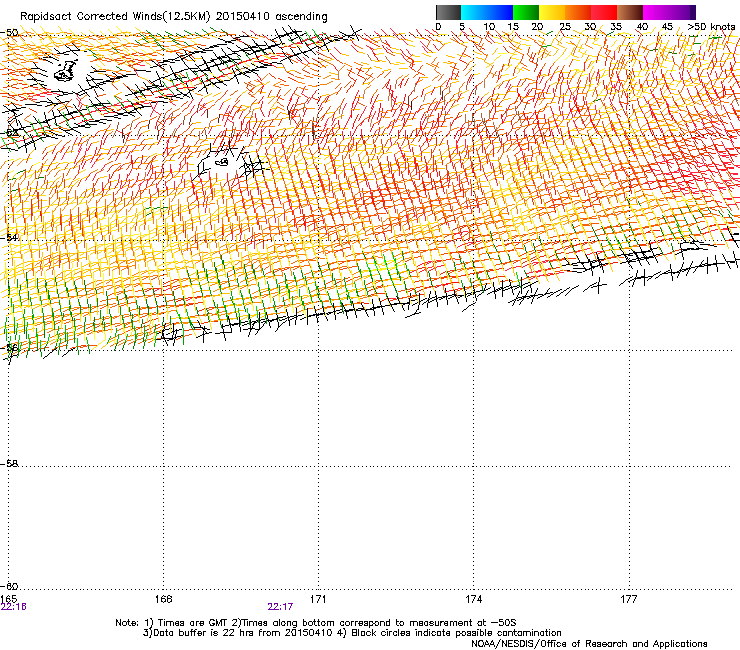Click the '165' longitude axis label
Screen dimensions: 740x650
8,599
